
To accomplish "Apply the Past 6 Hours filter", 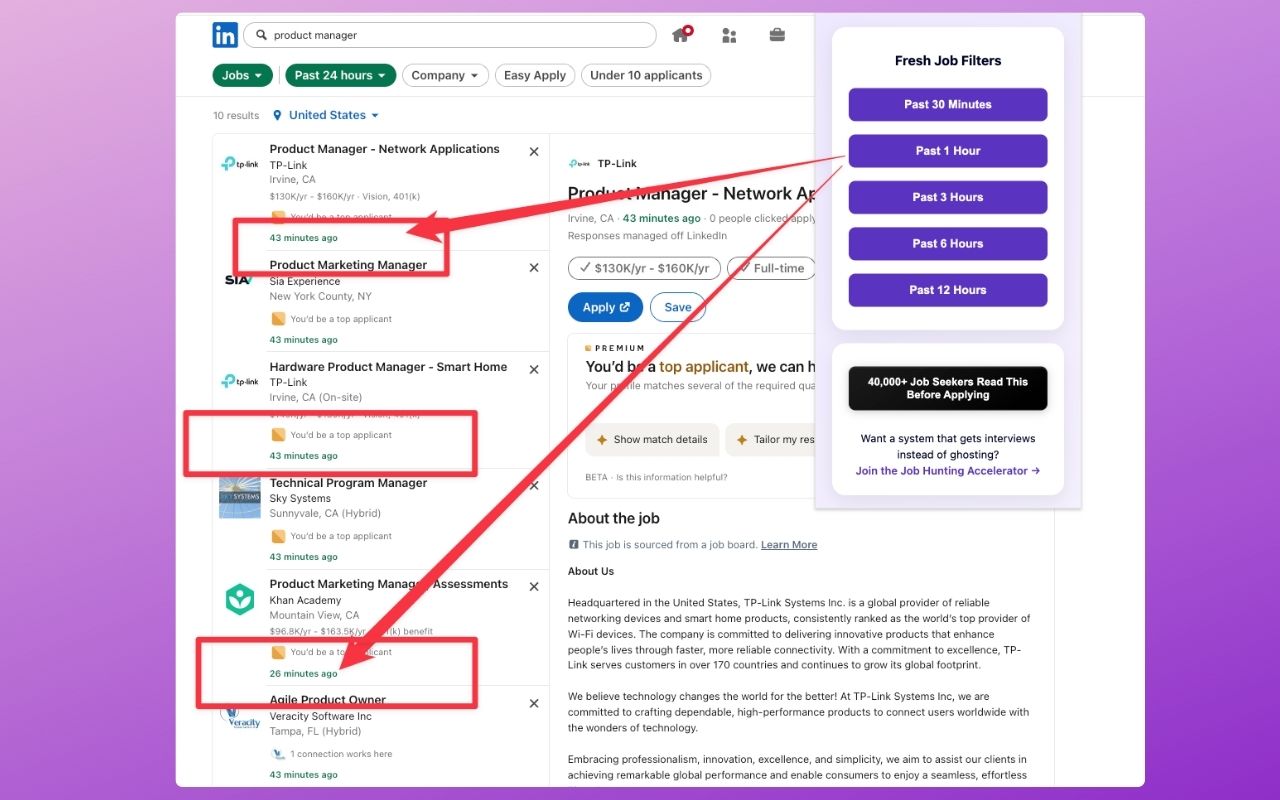I will point(948,244).
